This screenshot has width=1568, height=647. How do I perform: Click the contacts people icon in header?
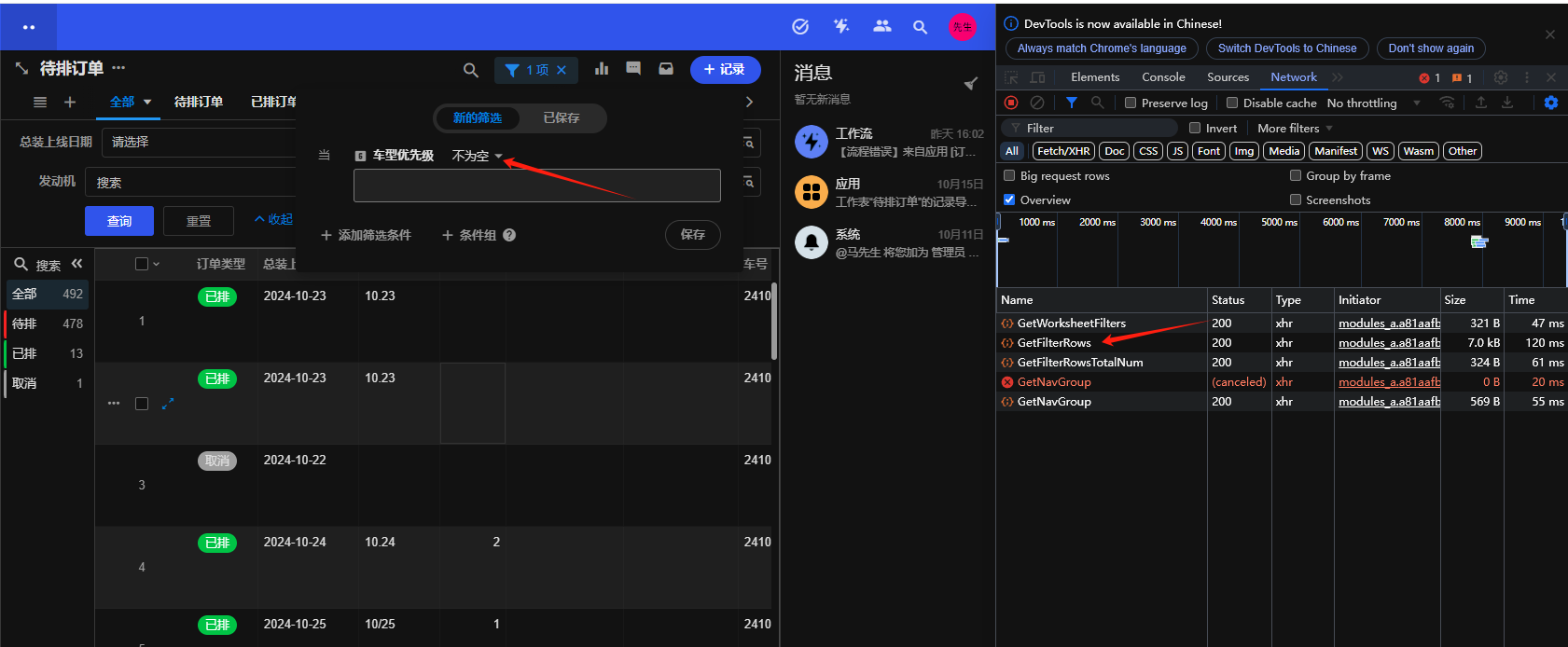coord(881,26)
